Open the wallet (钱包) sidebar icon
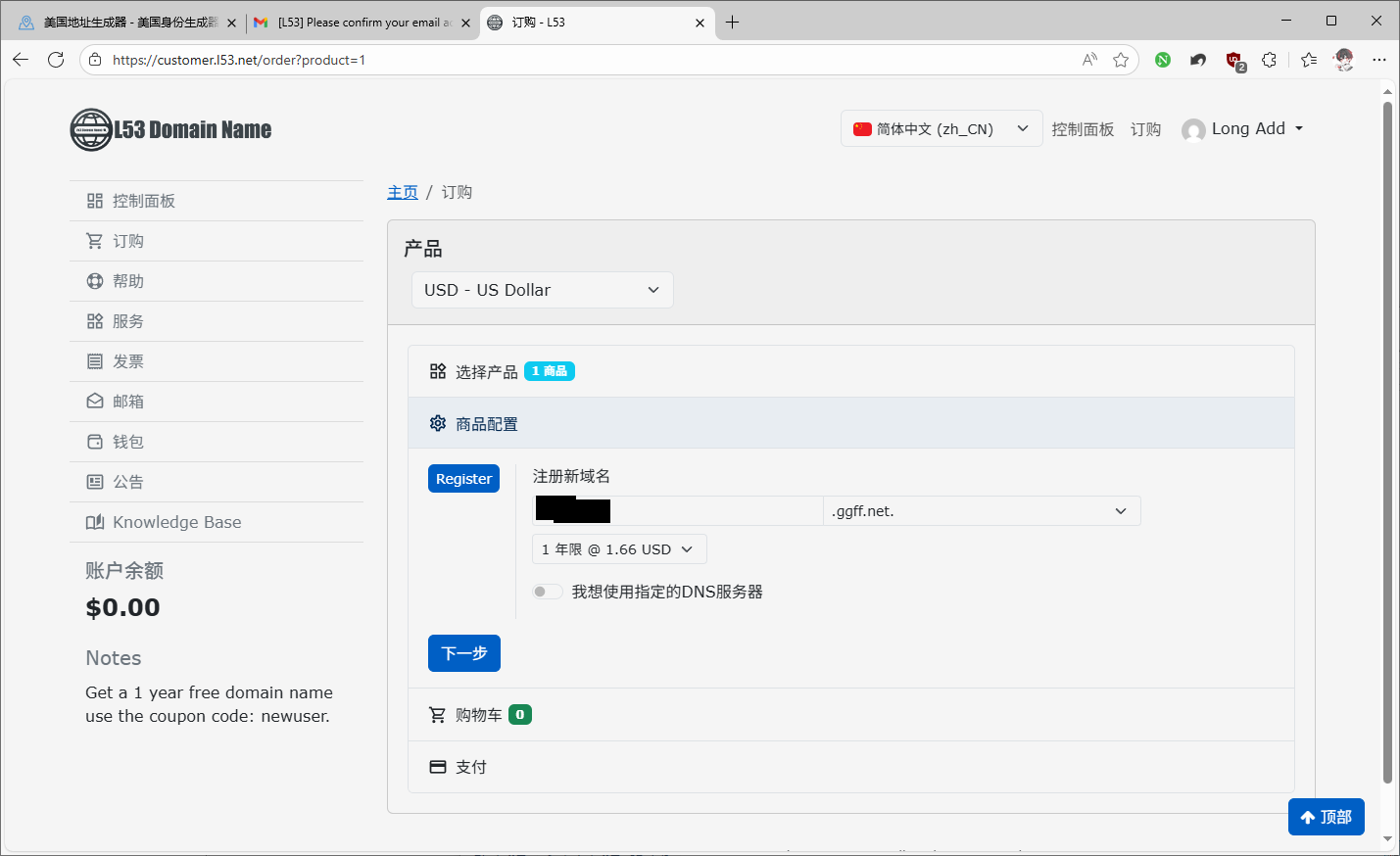This screenshot has width=1400, height=856. click(x=95, y=442)
